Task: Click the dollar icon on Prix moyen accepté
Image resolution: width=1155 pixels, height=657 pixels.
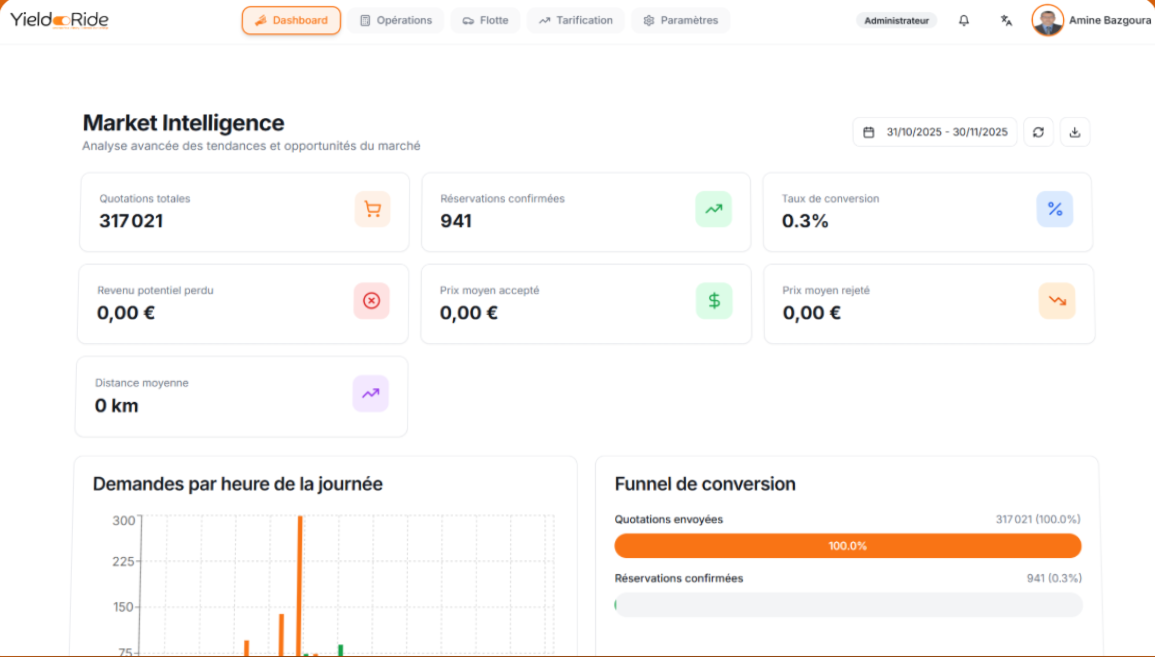Action: [714, 301]
